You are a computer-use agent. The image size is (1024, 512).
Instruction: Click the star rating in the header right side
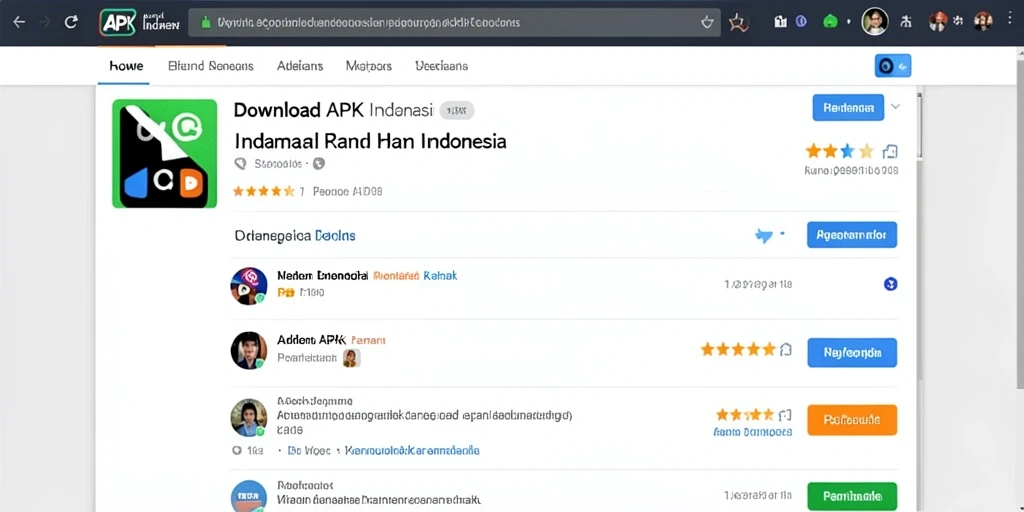pyautogui.click(x=839, y=152)
